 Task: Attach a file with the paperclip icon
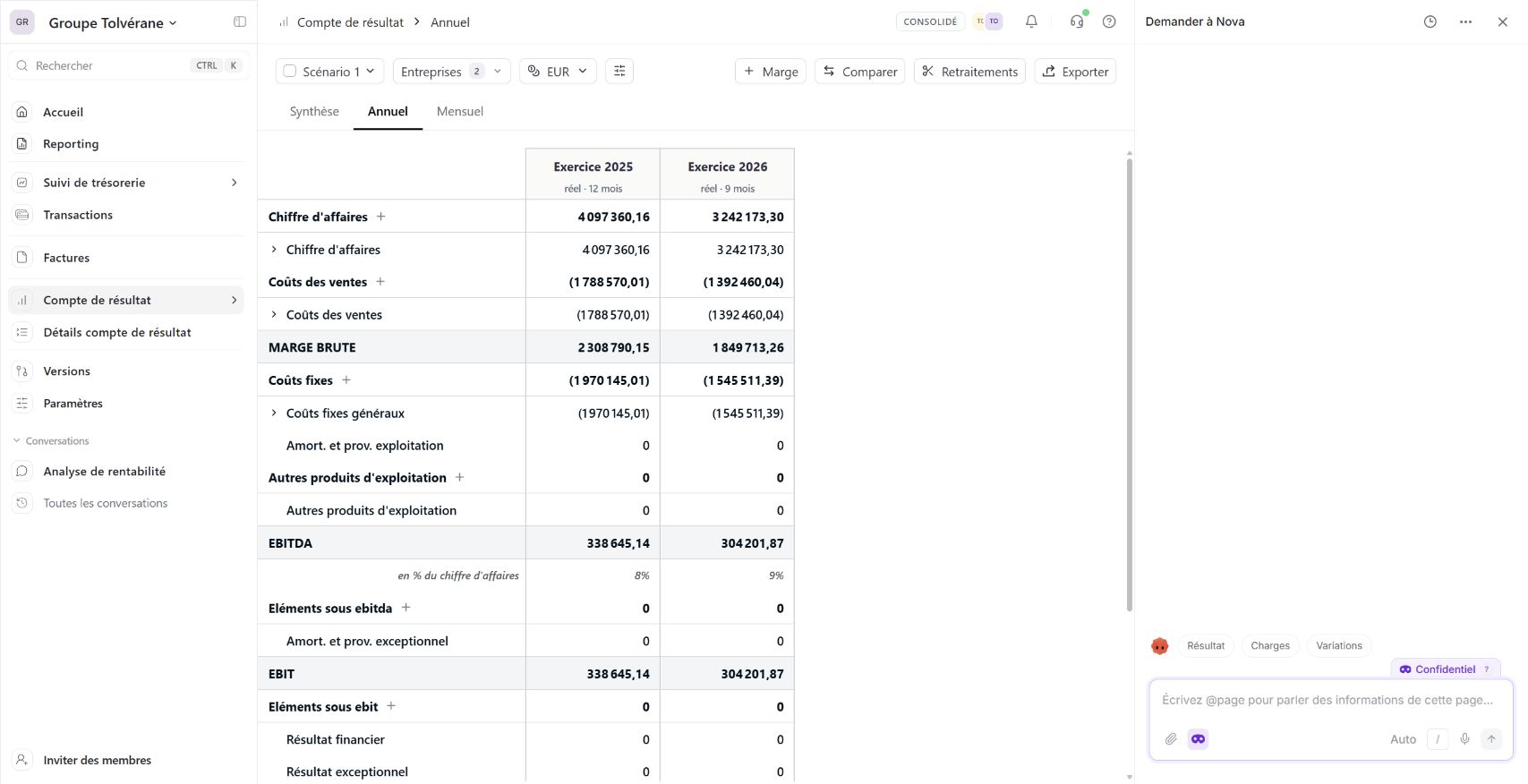(x=1171, y=739)
